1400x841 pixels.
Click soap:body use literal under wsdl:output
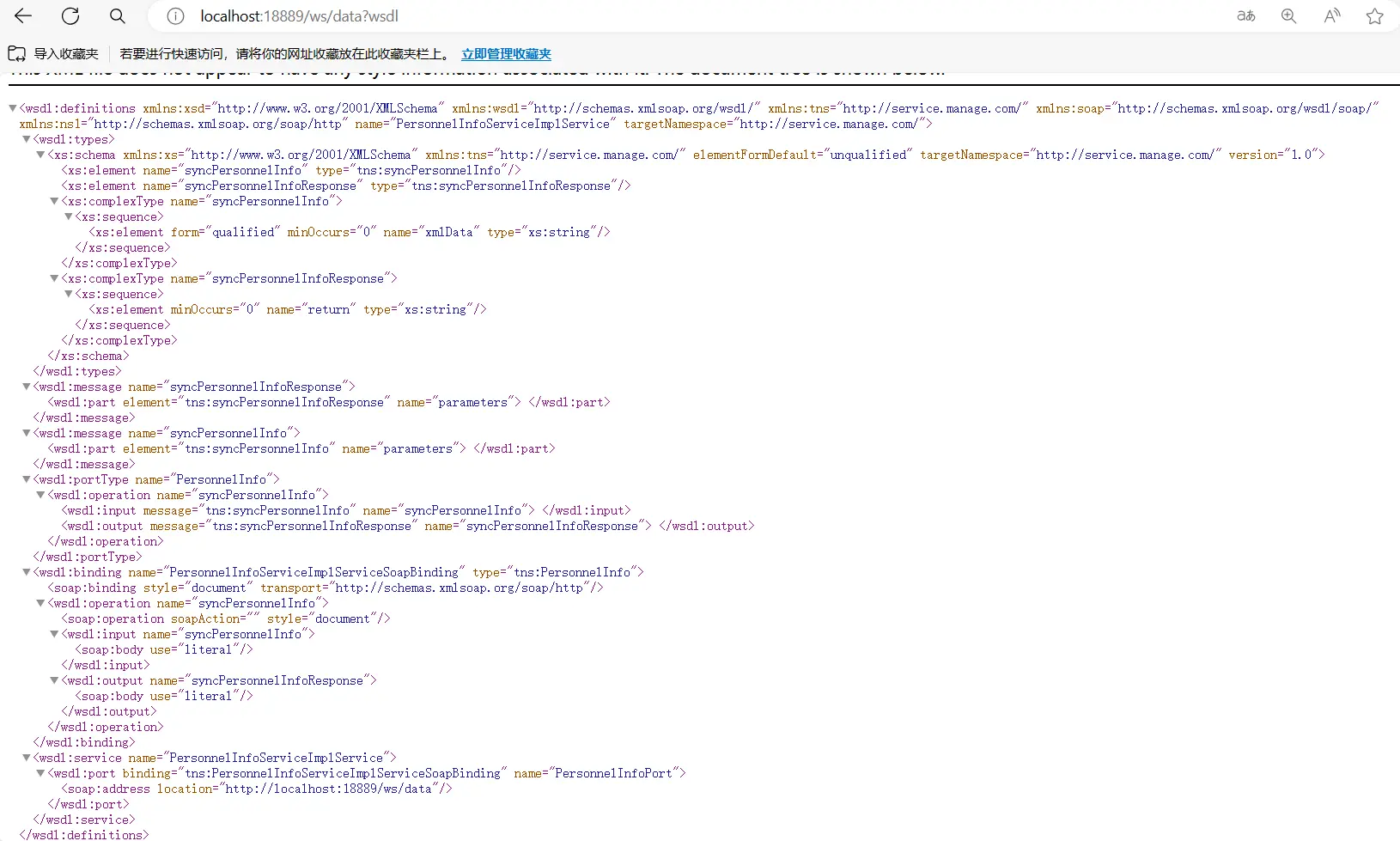pyautogui.click(x=163, y=696)
